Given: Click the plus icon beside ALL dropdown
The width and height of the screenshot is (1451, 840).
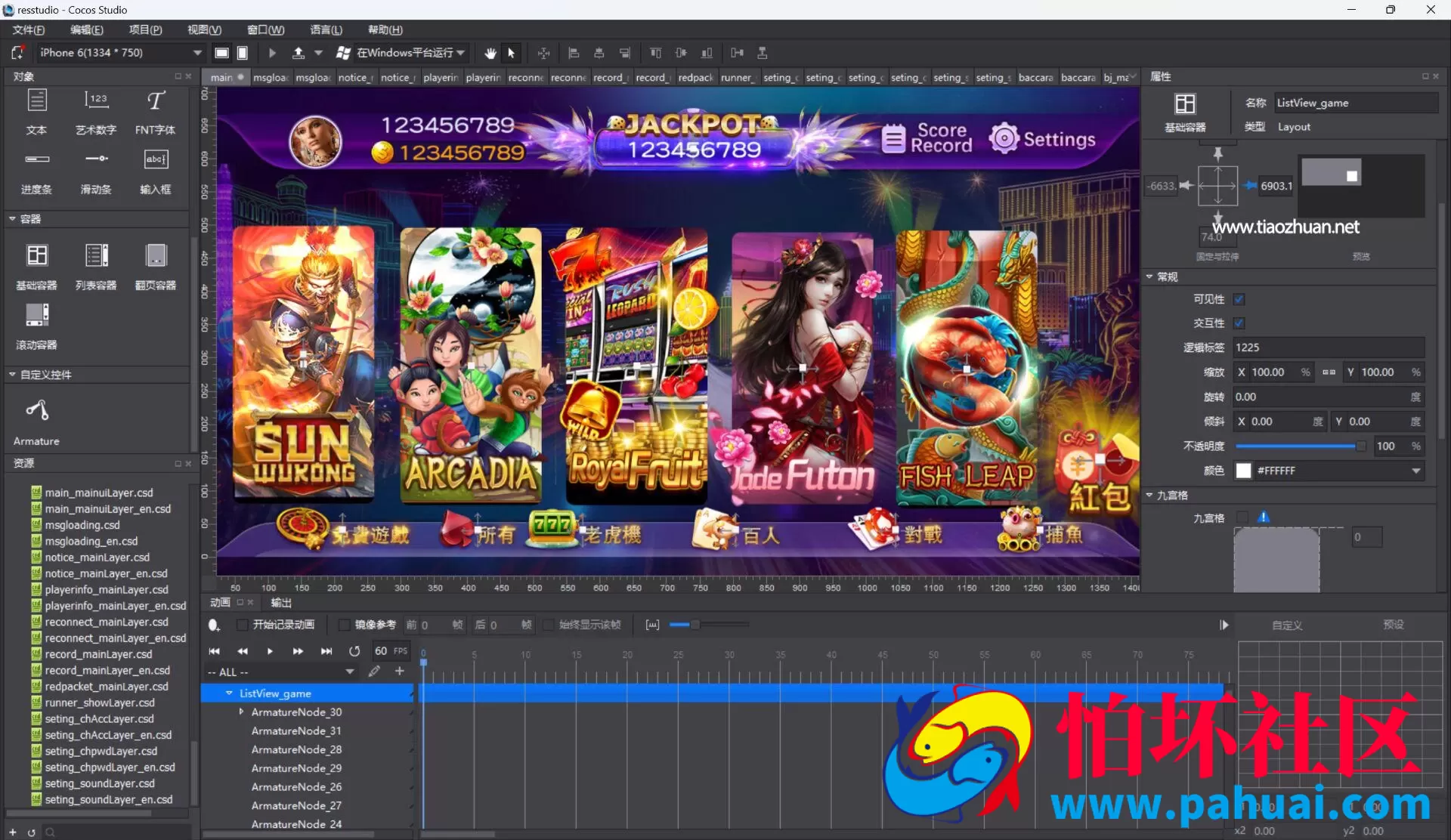Looking at the screenshot, I should 400,672.
